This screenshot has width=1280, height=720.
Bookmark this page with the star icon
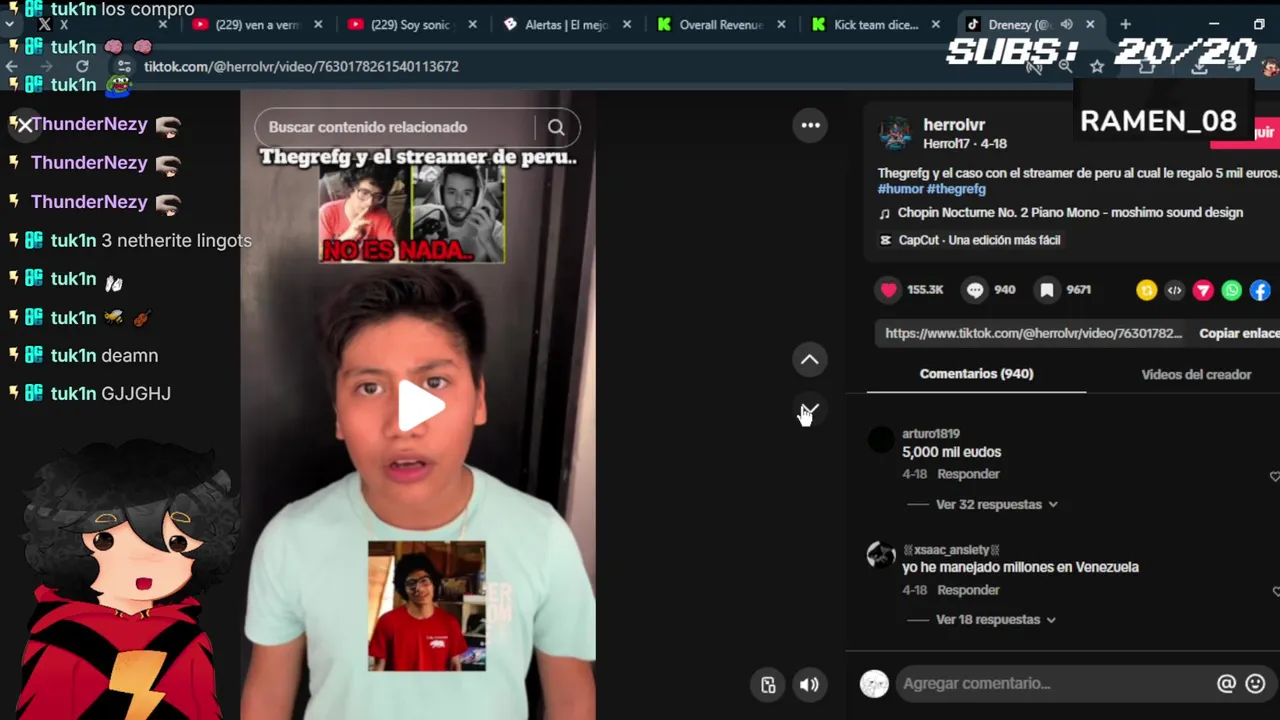1097,66
